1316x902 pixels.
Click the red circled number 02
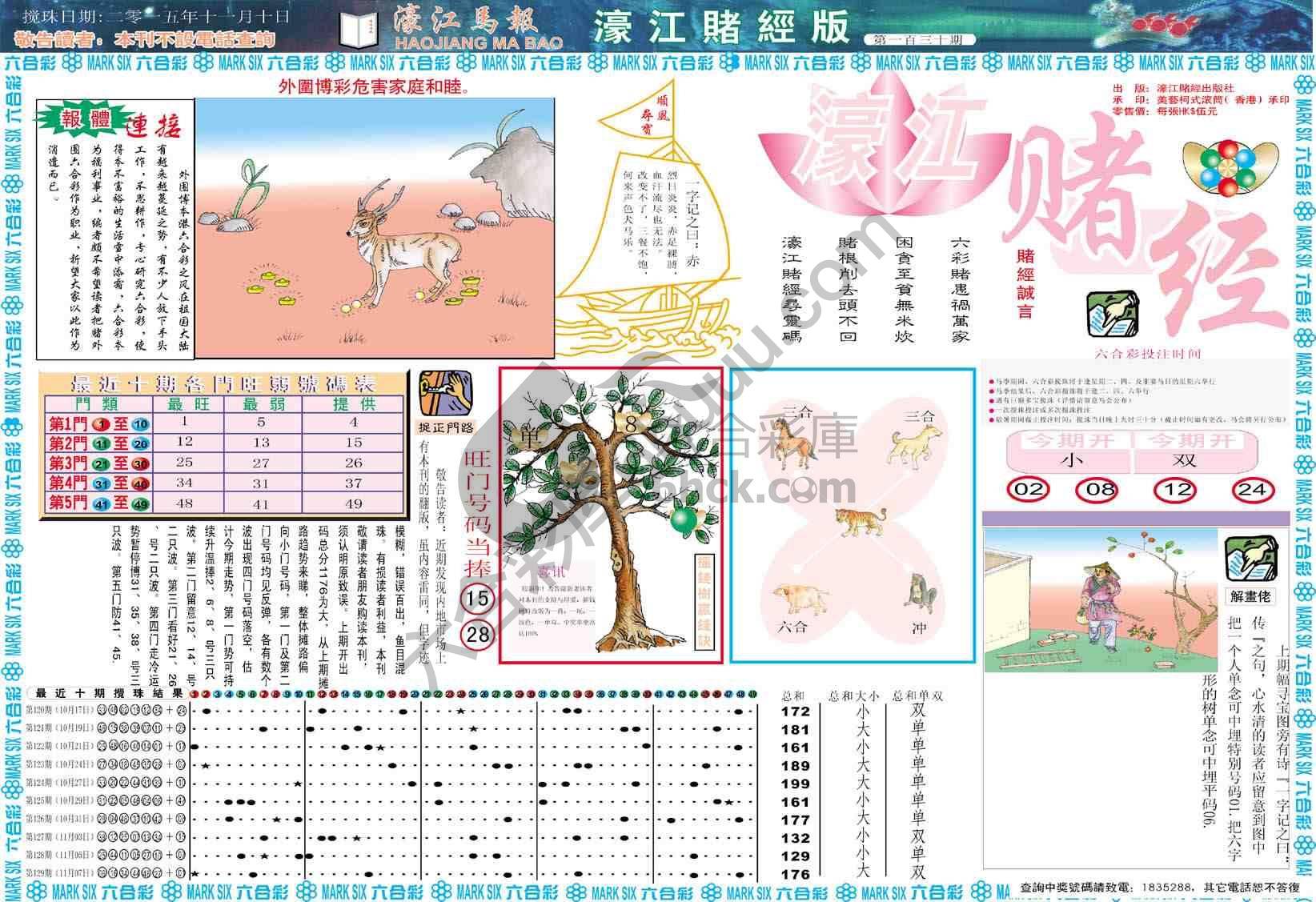click(1029, 490)
